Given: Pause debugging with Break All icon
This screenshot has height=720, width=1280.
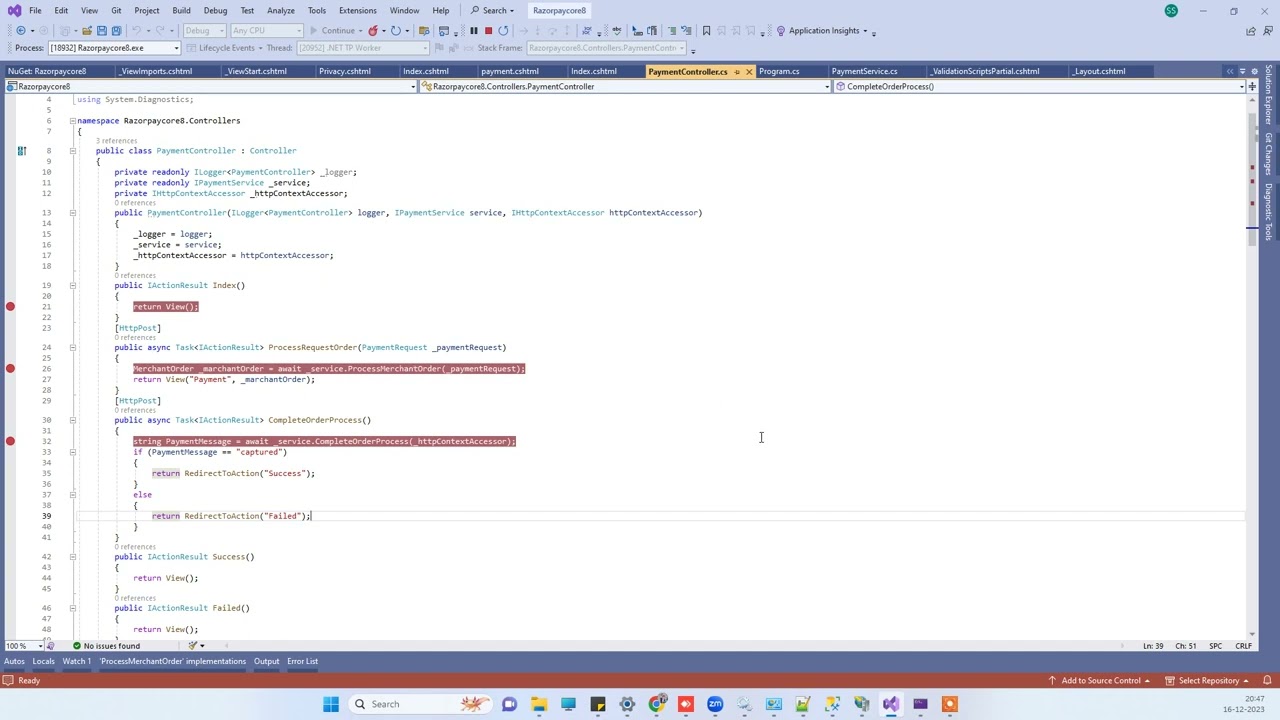Looking at the screenshot, I should pos(474,31).
